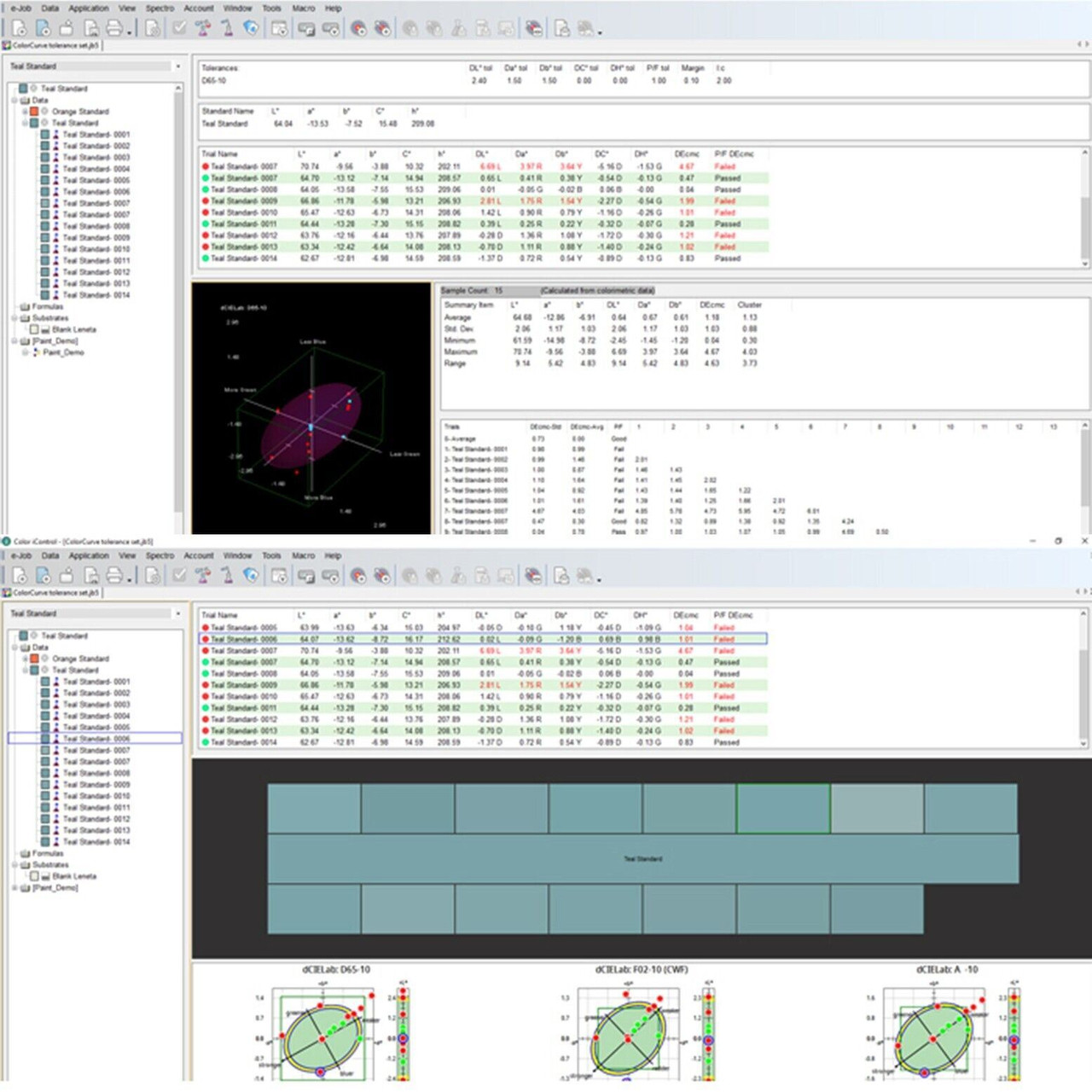This screenshot has width=1092, height=1092.
Task: Collapse the Substrates tree node
Action: 15,317
